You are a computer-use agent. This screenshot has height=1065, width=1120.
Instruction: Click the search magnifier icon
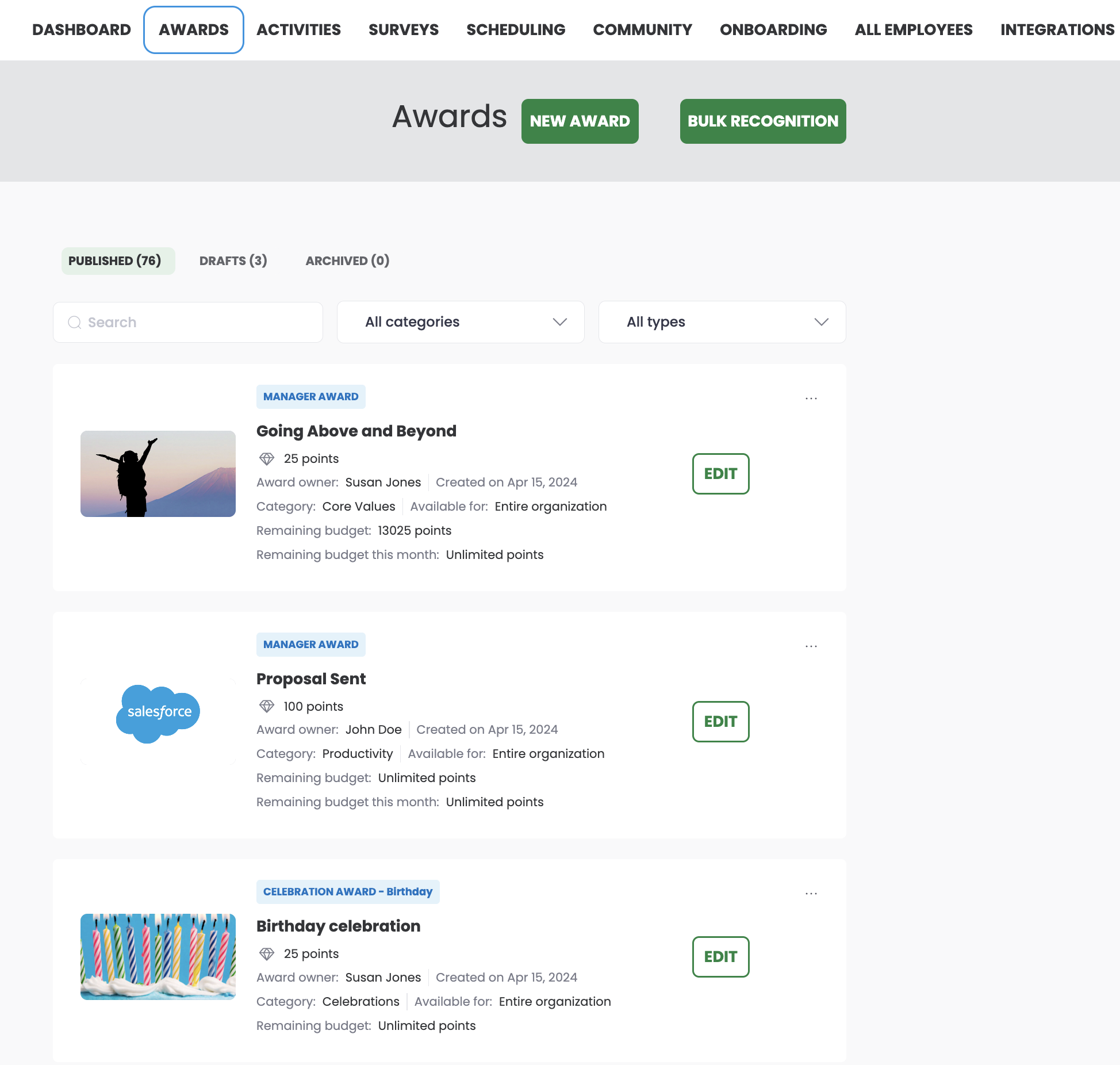[x=75, y=323]
